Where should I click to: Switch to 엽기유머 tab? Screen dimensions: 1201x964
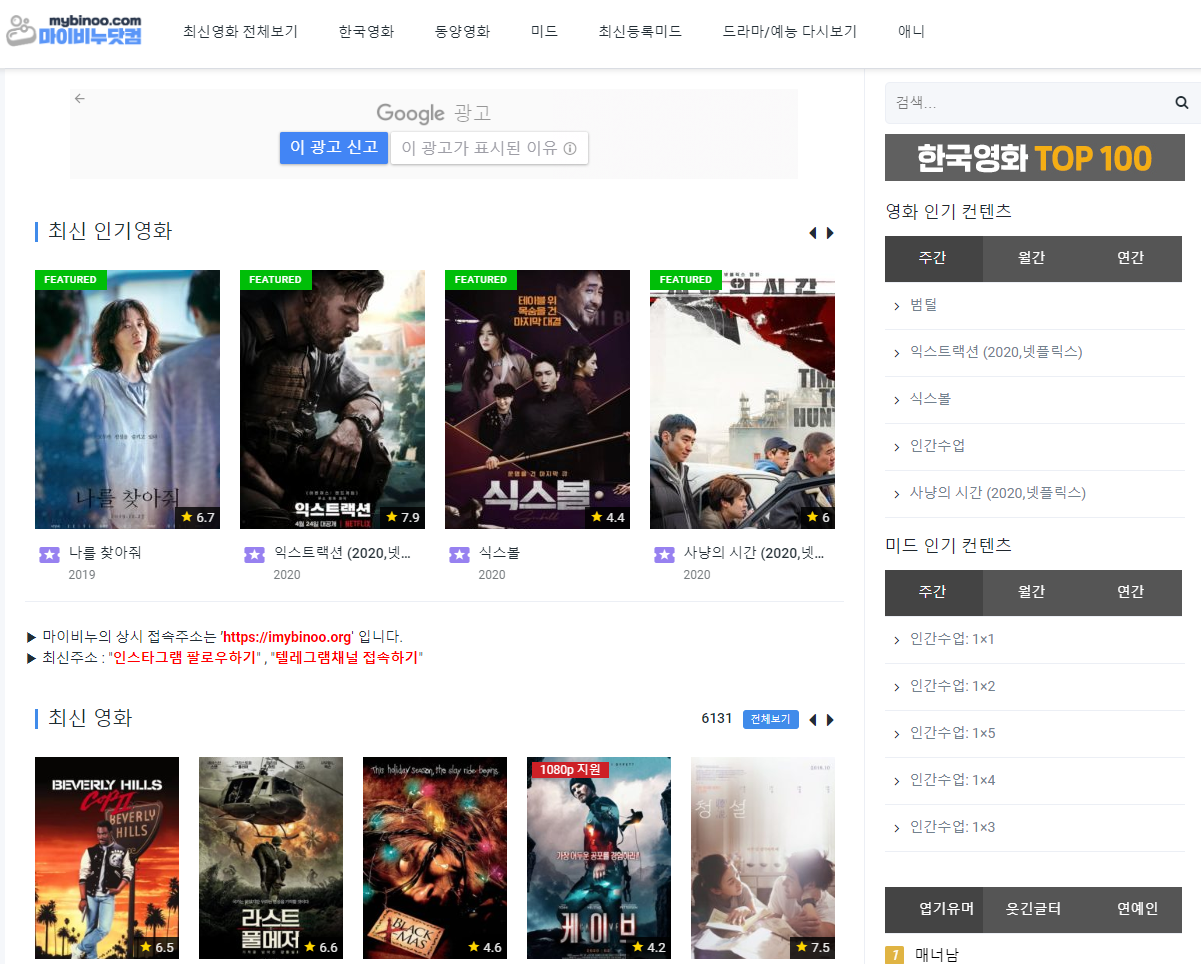click(933, 909)
